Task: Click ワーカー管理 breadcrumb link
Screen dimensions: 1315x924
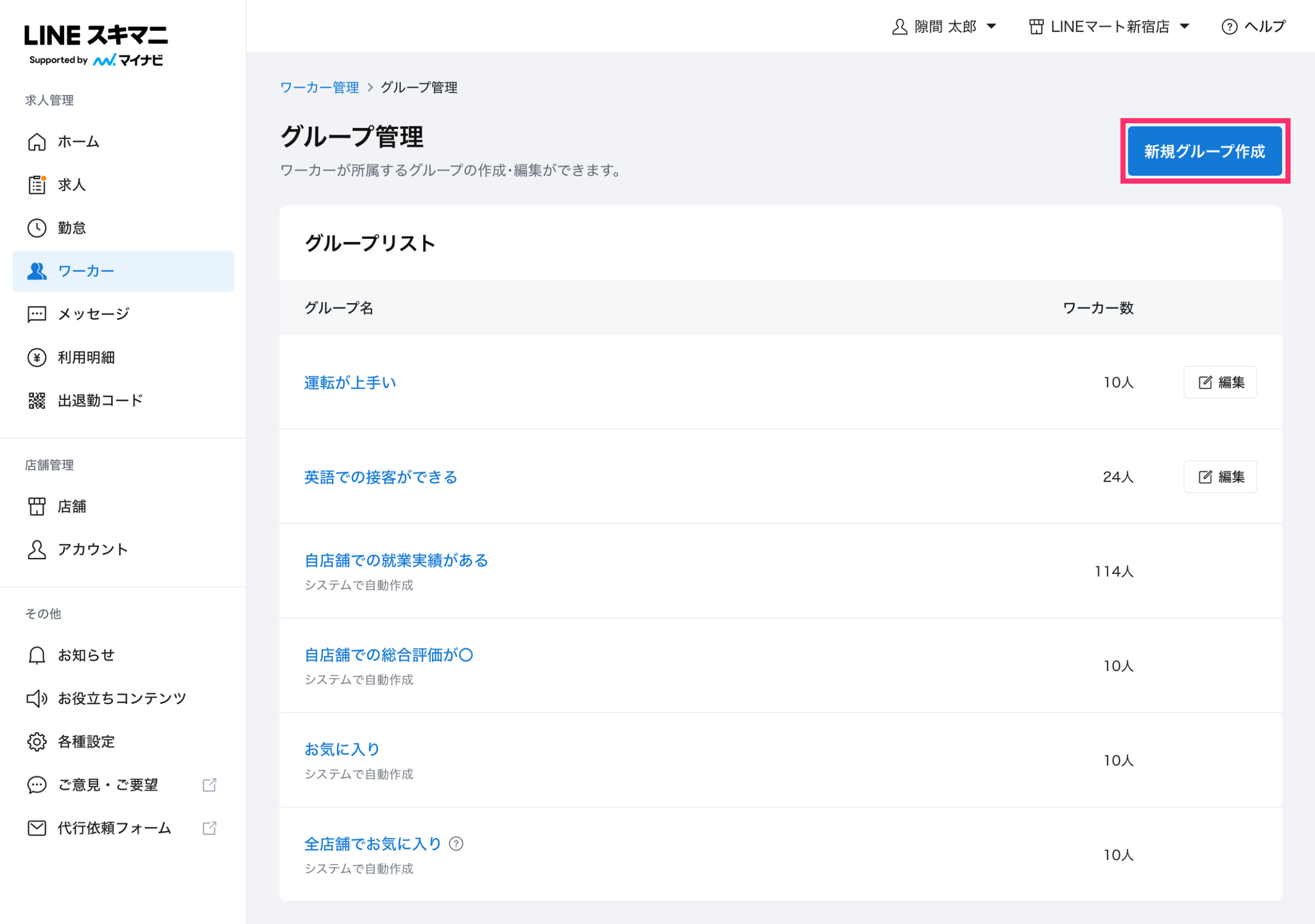Action: click(319, 87)
